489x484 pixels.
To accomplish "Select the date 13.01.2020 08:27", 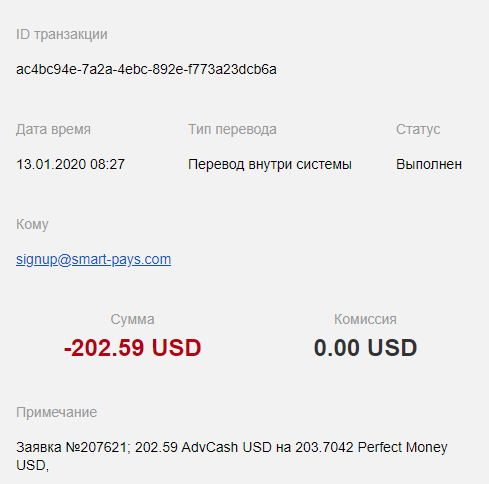I will coord(70,164).
